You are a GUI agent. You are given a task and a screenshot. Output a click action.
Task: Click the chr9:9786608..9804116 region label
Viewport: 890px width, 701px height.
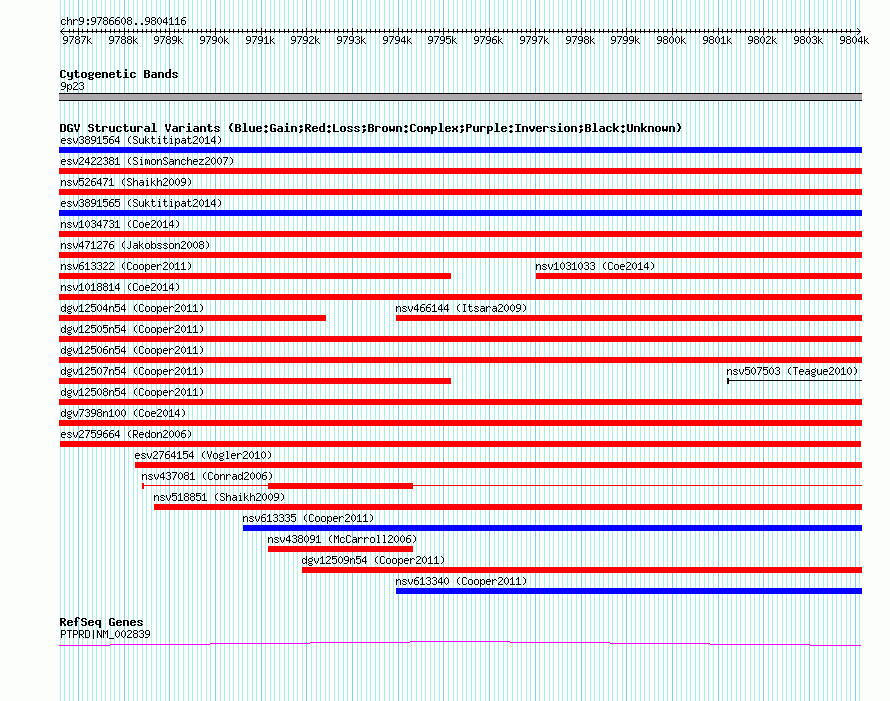(123, 21)
